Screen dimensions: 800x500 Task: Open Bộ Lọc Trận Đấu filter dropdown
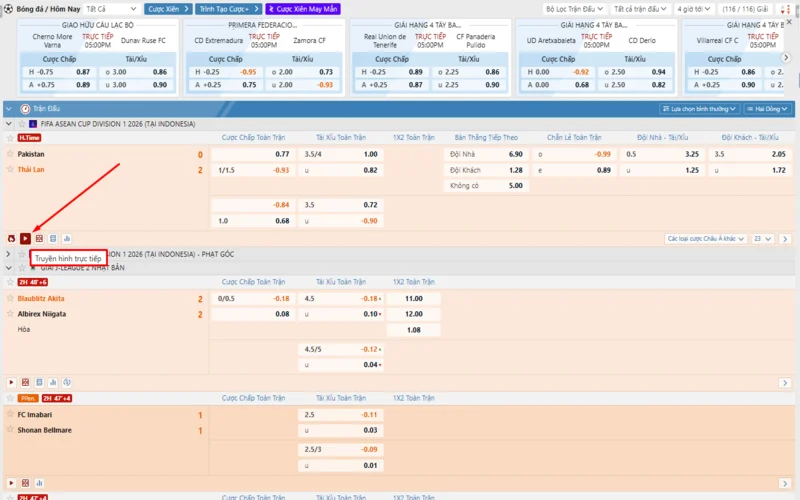click(574, 9)
